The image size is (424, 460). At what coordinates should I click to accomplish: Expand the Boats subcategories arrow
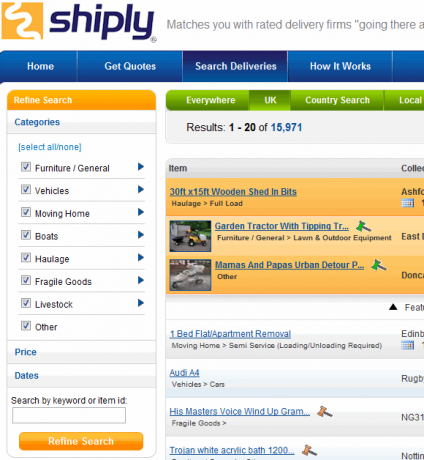[x=141, y=235]
